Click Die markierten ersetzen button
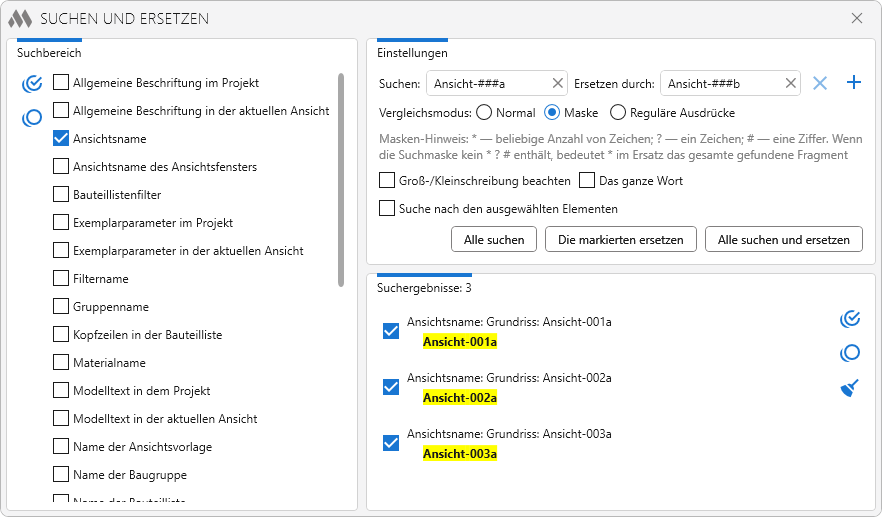Screen dimensions: 882x517 click(x=620, y=240)
